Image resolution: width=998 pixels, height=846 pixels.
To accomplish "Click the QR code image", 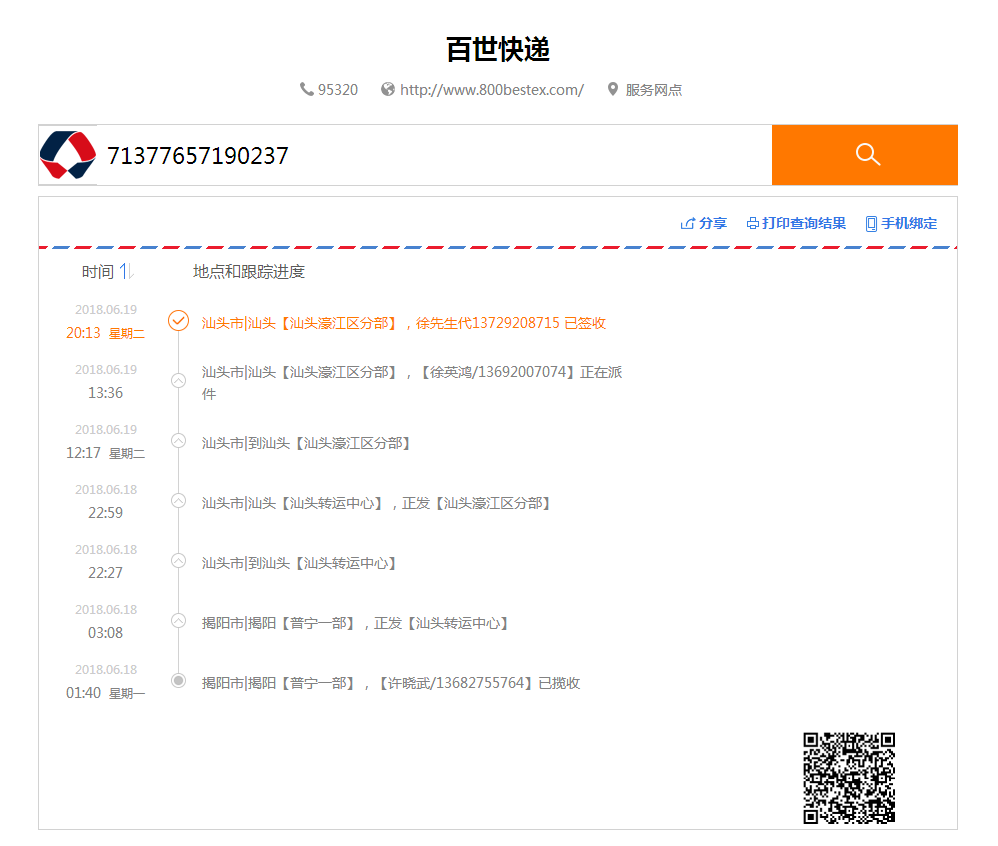I will click(849, 778).
